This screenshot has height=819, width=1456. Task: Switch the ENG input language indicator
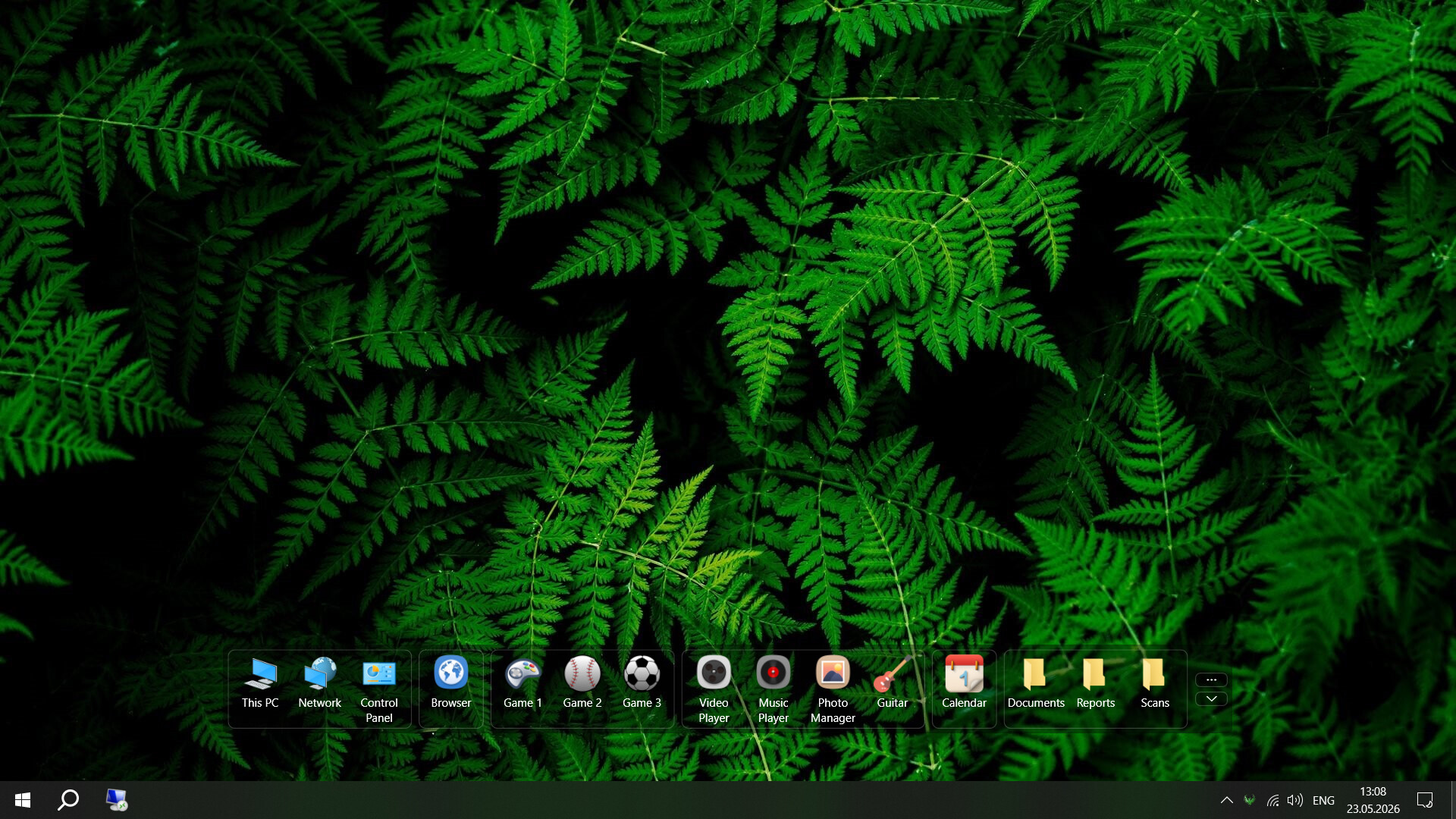point(1323,800)
